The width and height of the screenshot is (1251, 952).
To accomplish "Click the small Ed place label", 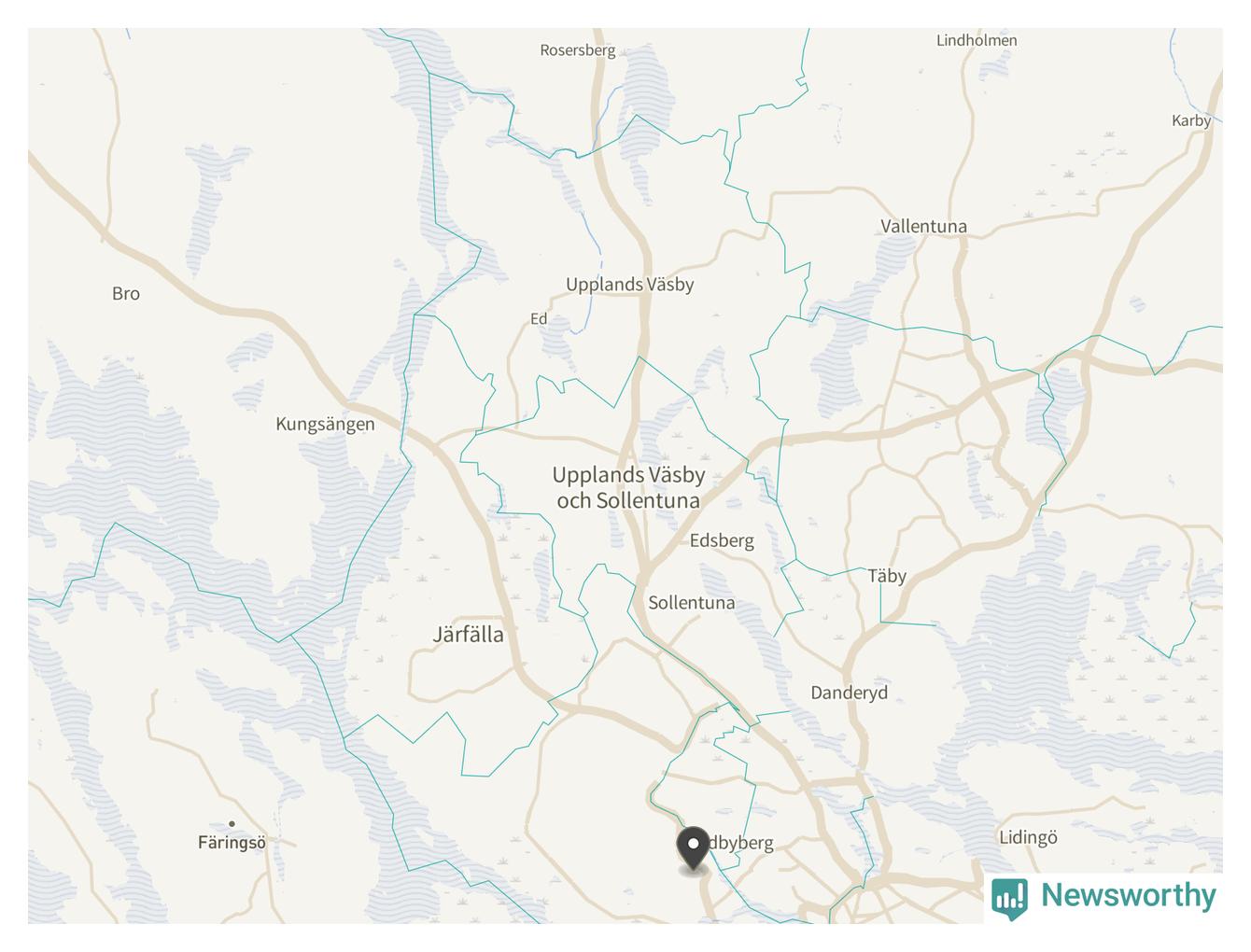I will (539, 319).
